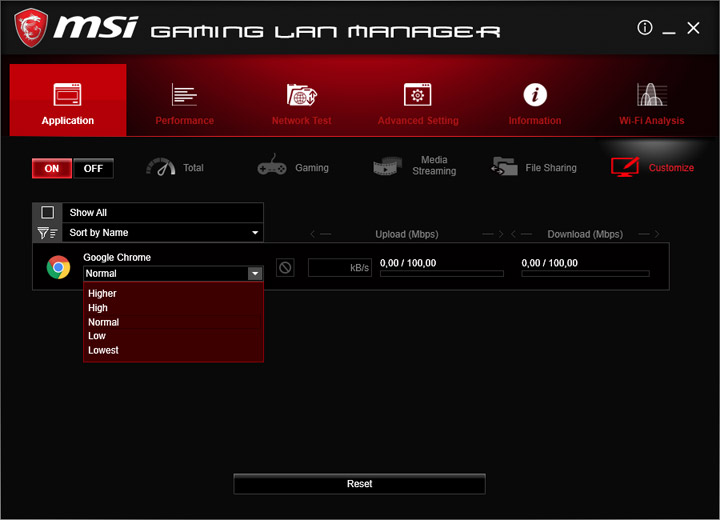This screenshot has width=720, height=520.
Task: Select Gaming mode label
Action: point(312,168)
